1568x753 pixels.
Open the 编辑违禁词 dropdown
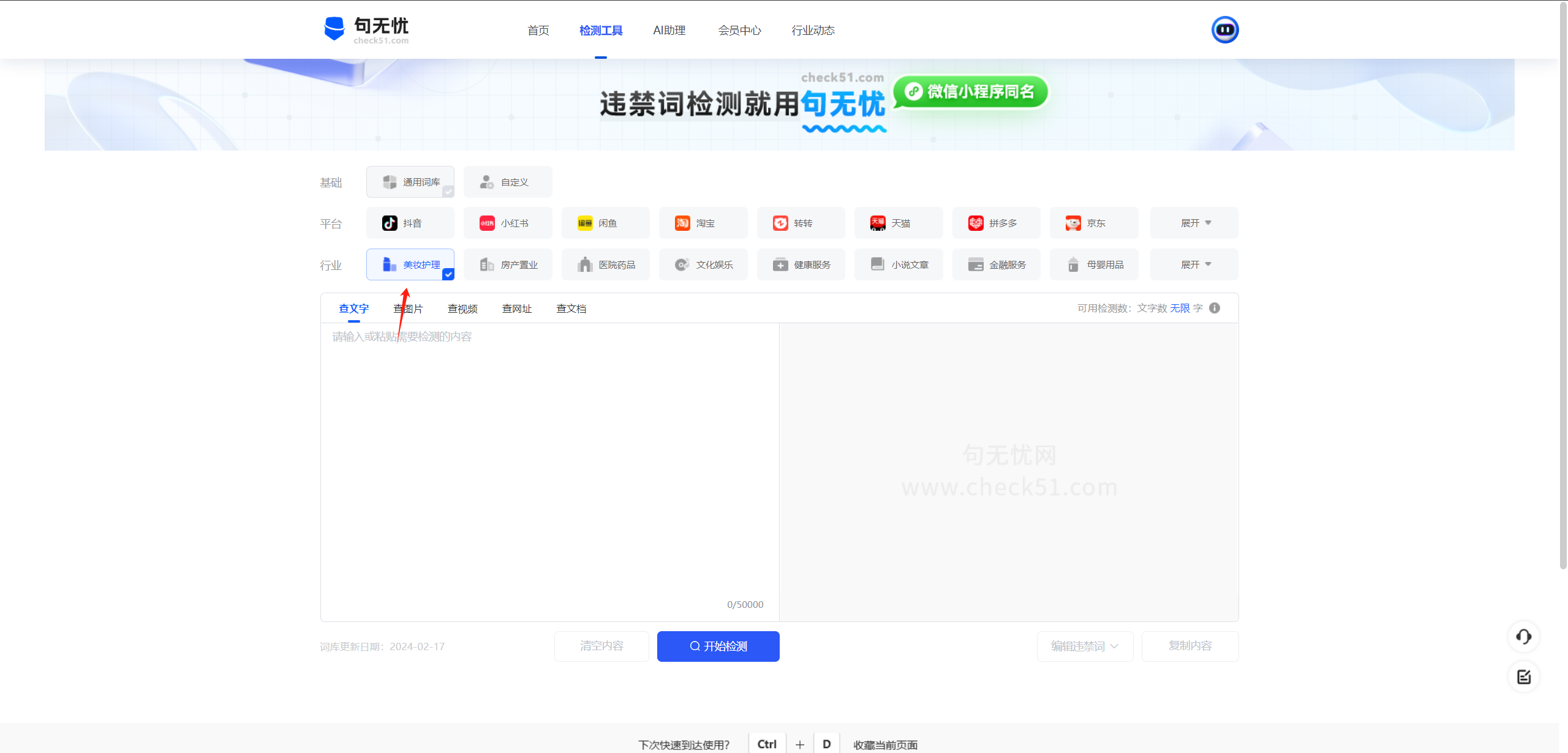point(1085,646)
